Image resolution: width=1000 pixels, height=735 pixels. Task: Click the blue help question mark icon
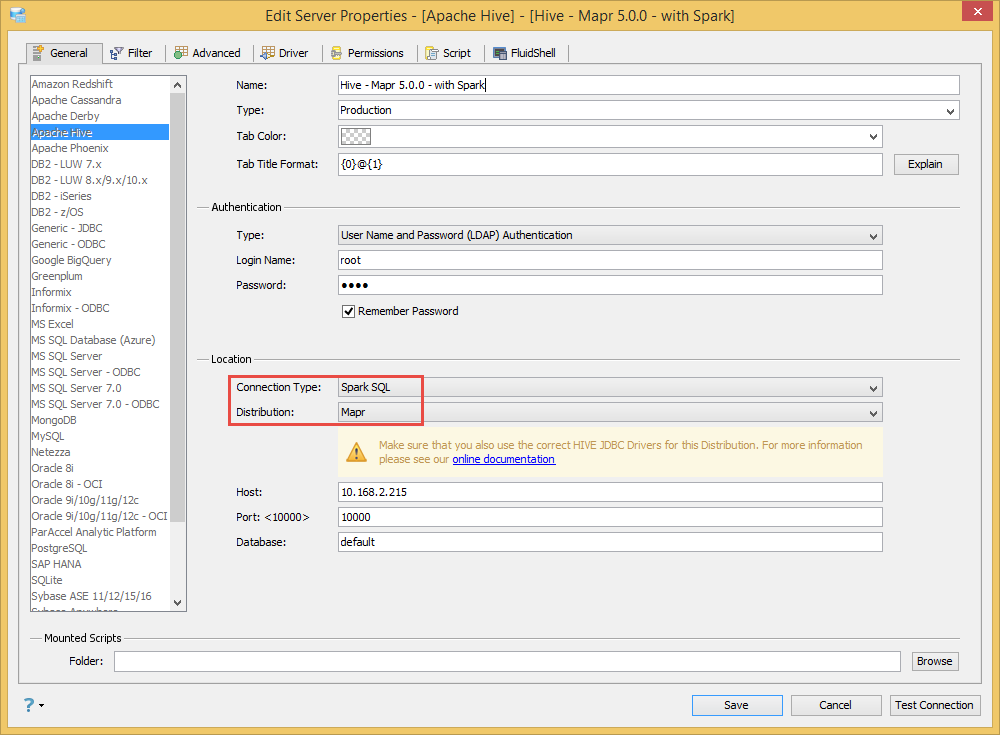click(29, 705)
